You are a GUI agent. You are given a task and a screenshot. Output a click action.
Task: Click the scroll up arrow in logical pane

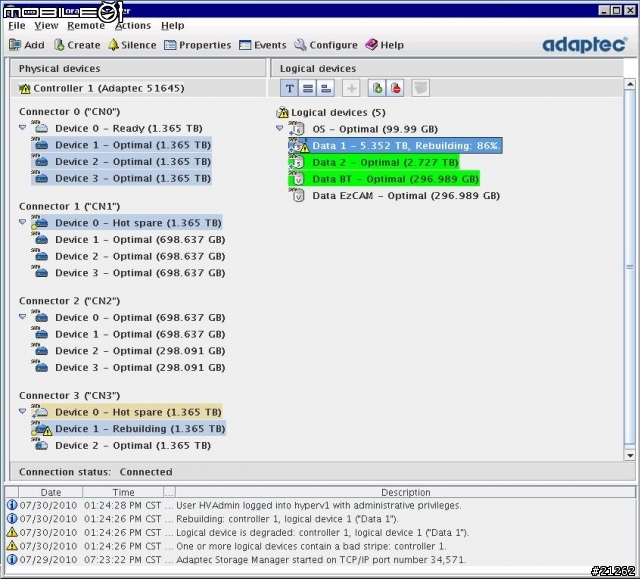coord(630,84)
